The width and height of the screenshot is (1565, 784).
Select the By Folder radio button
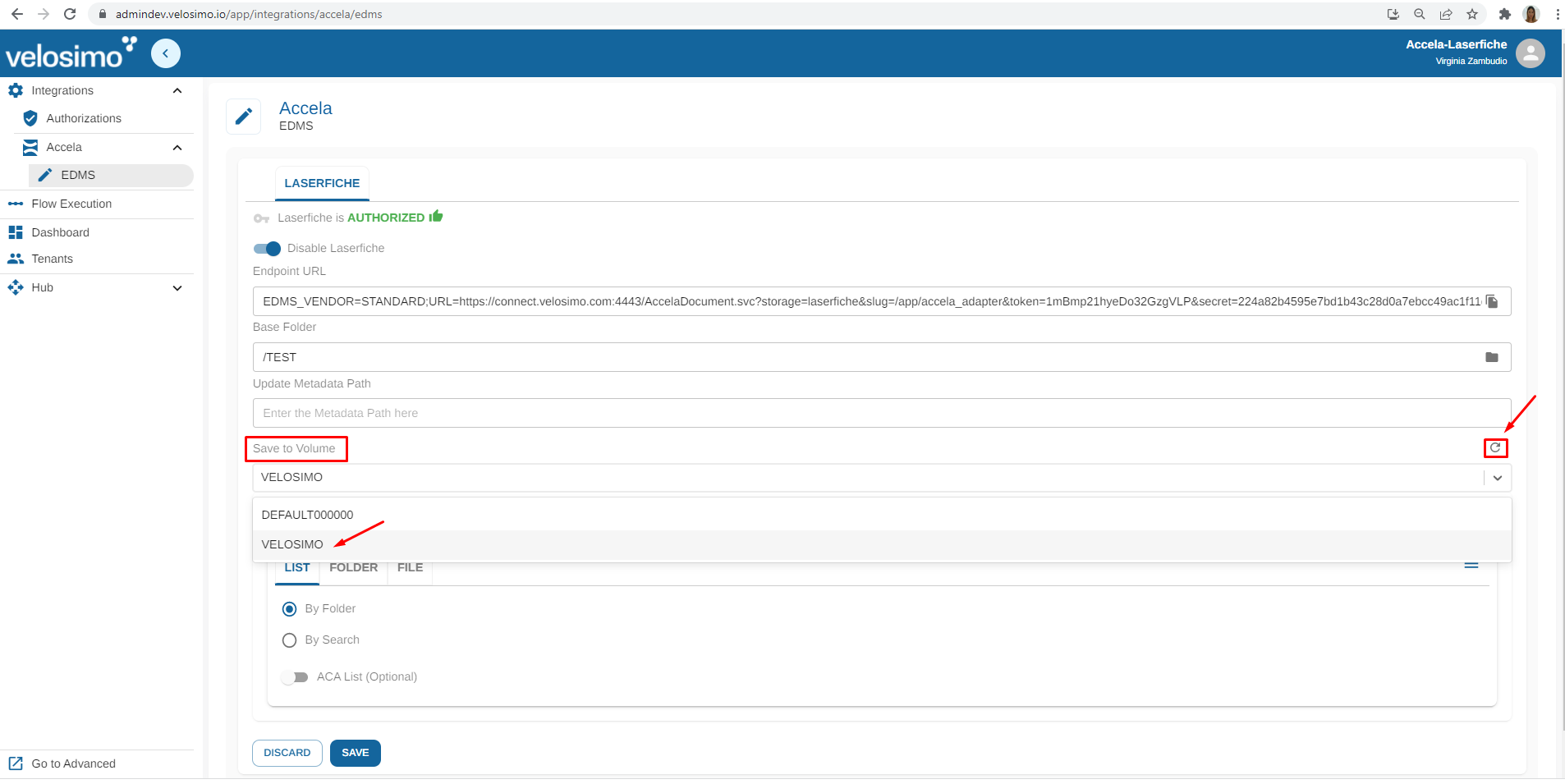289,609
